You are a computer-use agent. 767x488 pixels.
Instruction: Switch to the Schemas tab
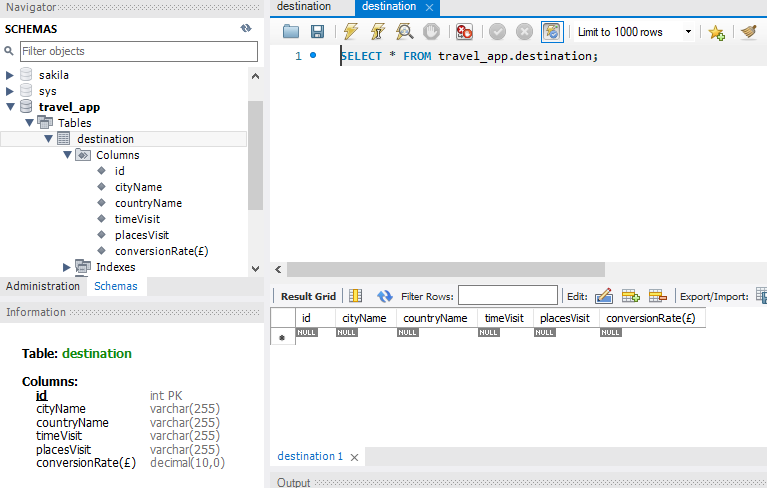point(116,287)
